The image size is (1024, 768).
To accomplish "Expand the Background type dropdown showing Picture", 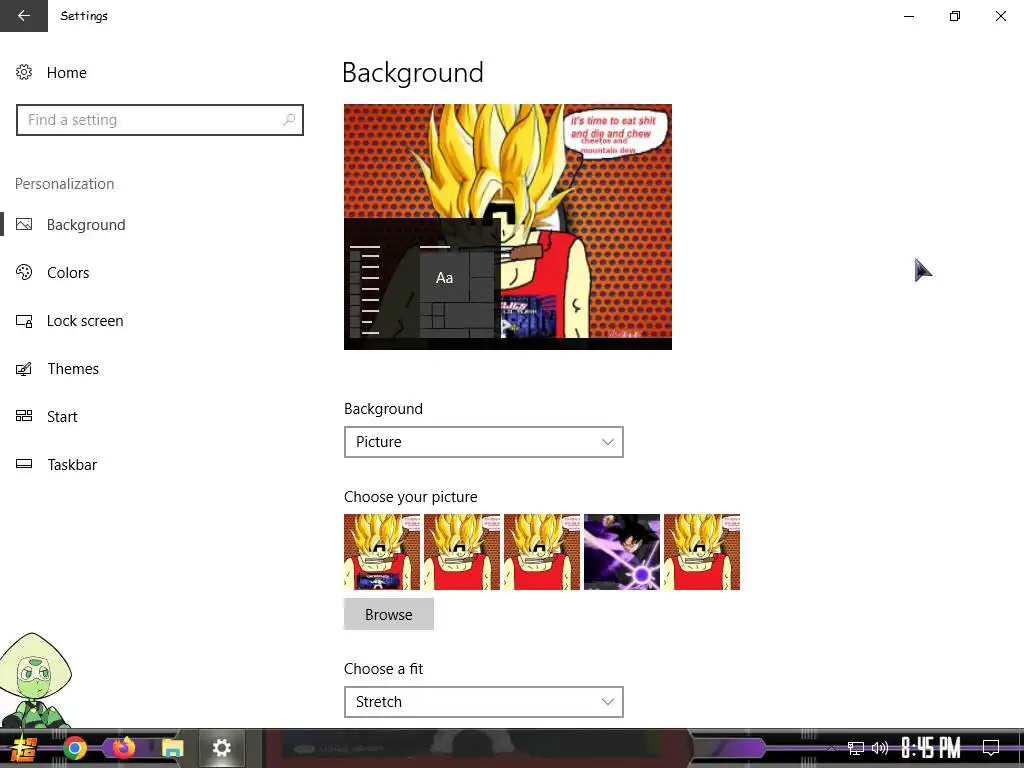I will (x=484, y=442).
